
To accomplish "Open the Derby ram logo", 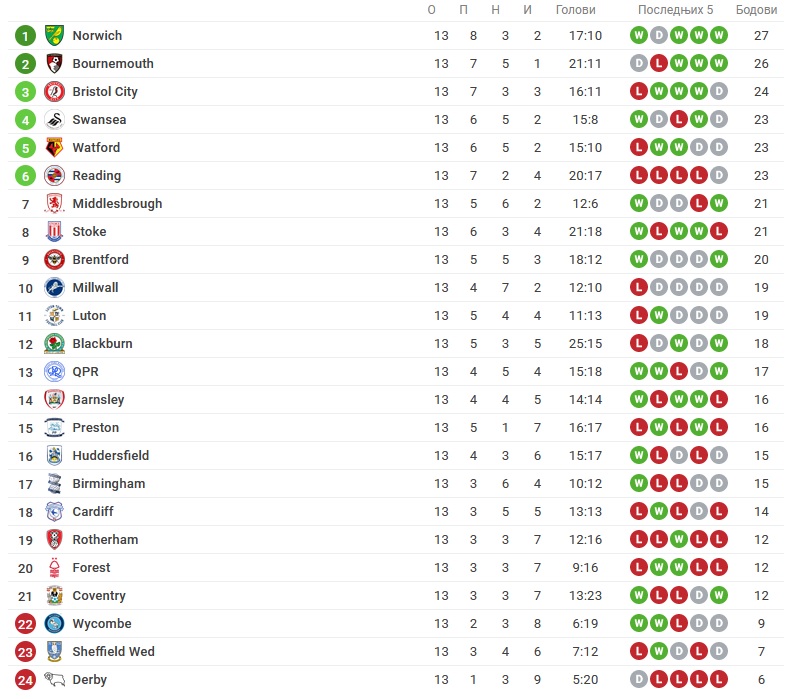I will coord(54,679).
